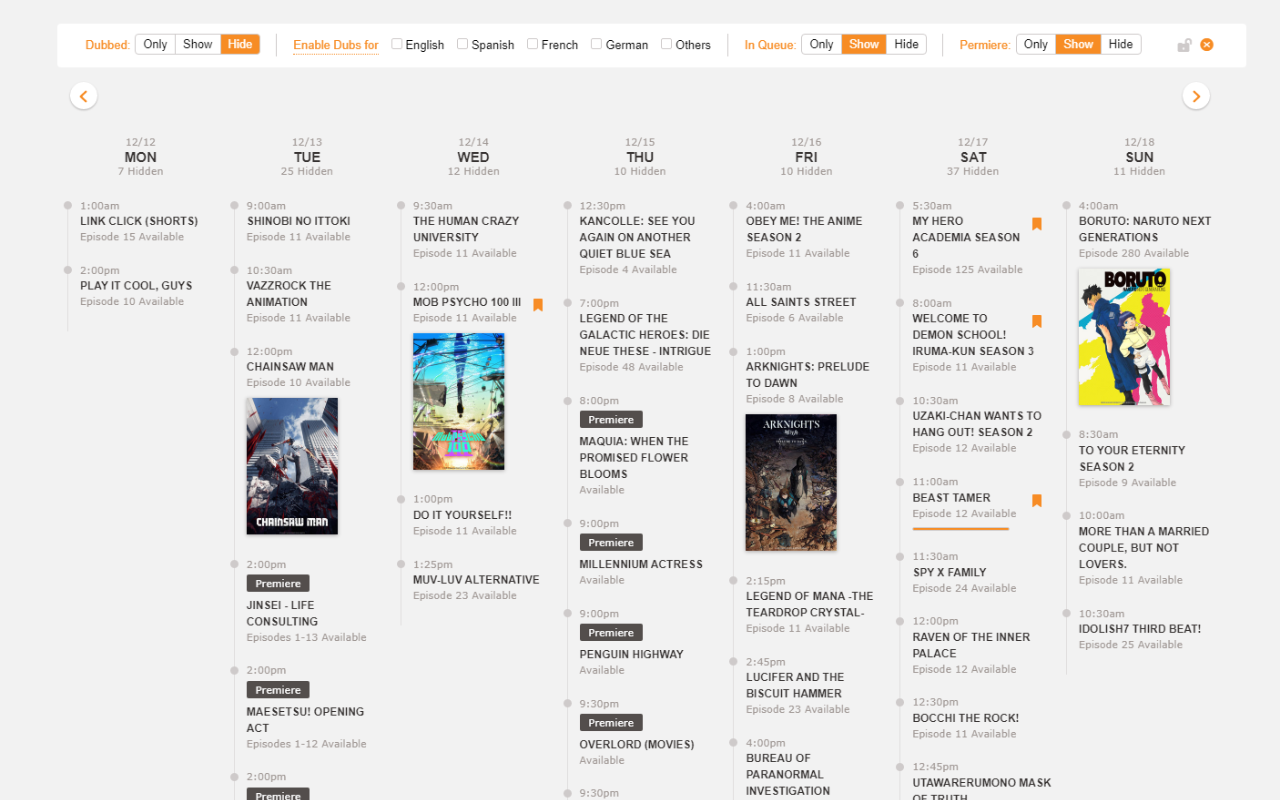1280x800 pixels.
Task: Switch the In Queue filter to Hide
Action: coord(906,44)
